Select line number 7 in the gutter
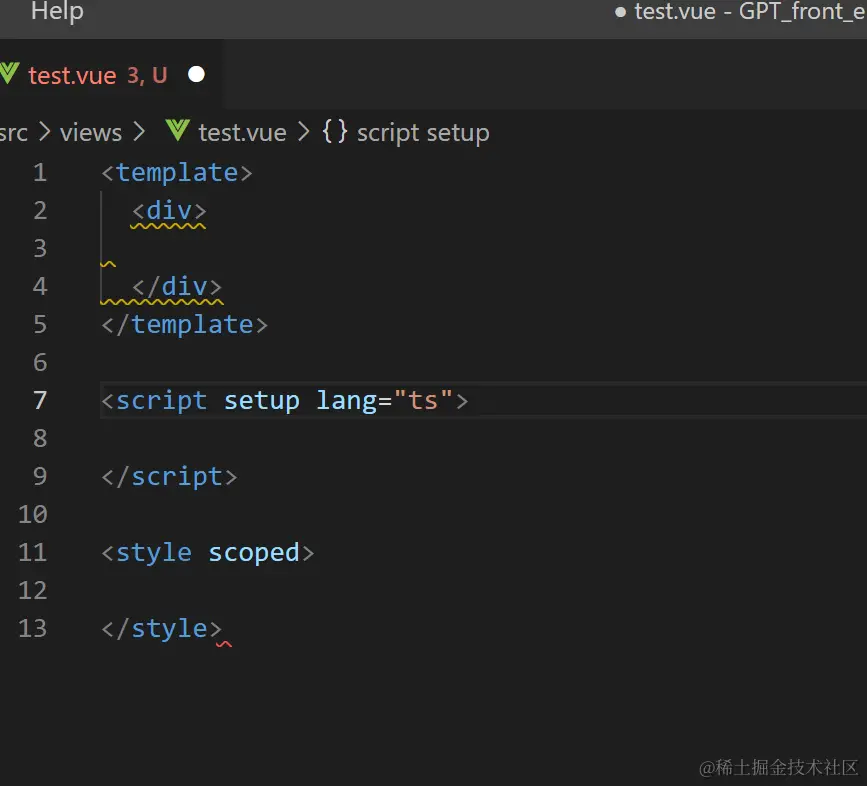This screenshot has width=867, height=786. coord(40,401)
